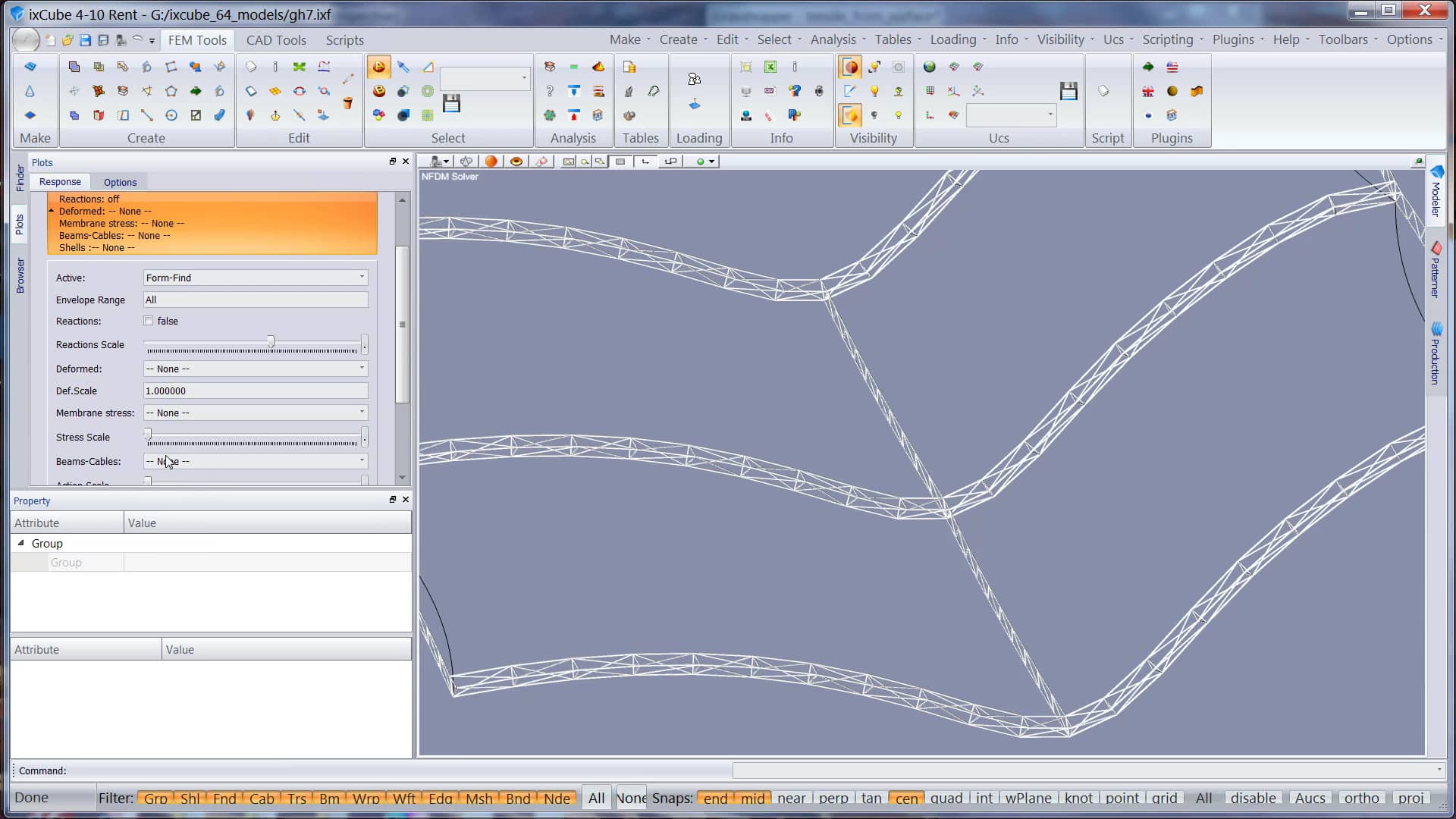Image resolution: width=1456 pixels, height=819 pixels.
Task: Enable the ortho snap option in status bar
Action: 1362,798
